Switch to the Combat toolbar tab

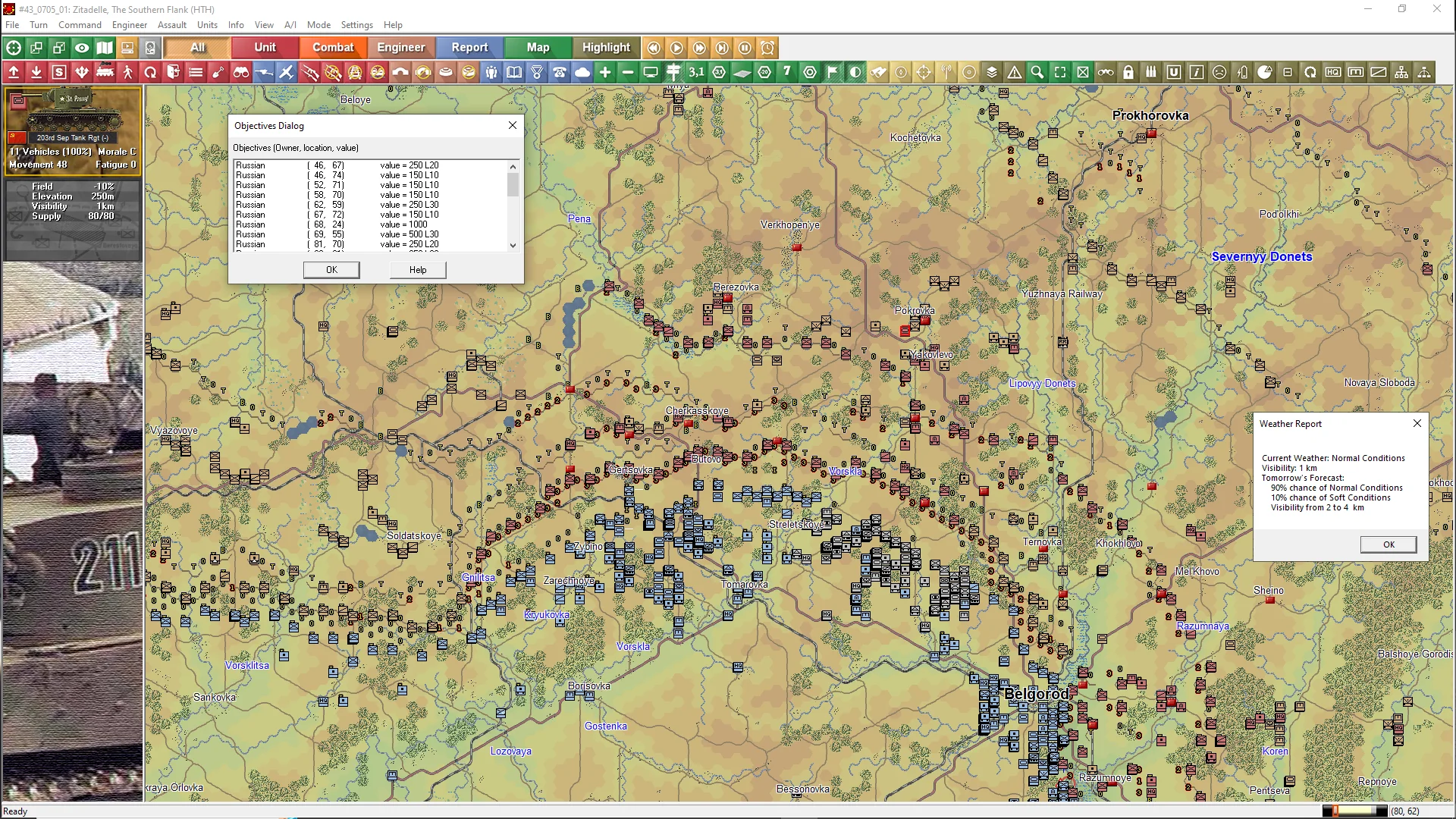coord(333,48)
